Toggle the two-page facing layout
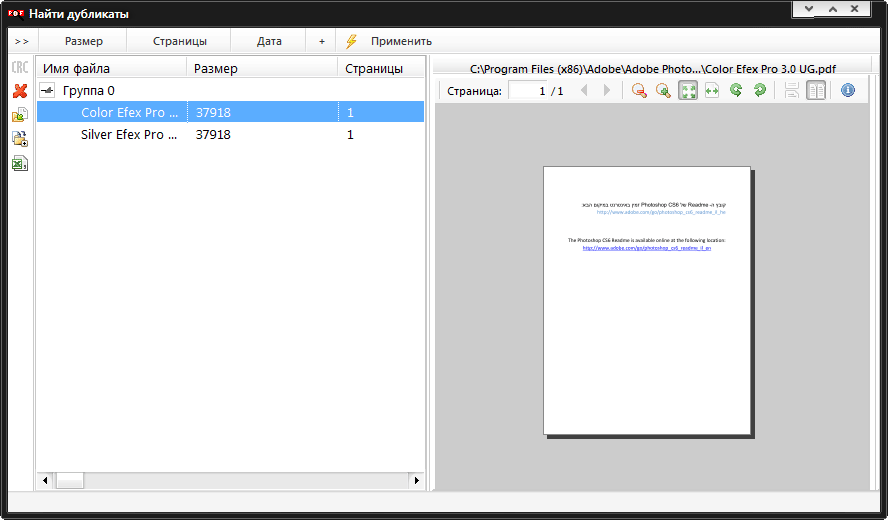Viewport: 888px width, 520px height. coord(816,91)
